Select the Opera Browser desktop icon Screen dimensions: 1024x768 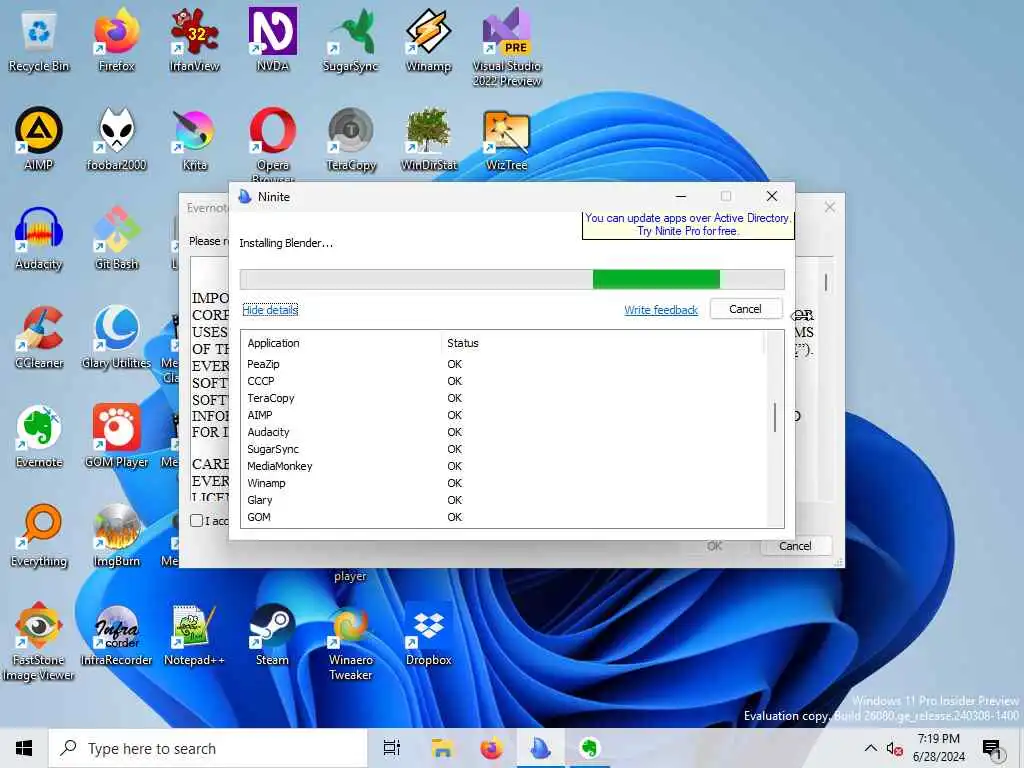tap(272, 145)
